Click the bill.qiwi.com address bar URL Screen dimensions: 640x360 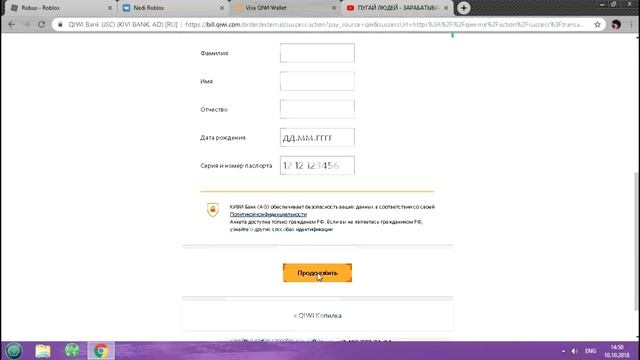tap(384, 24)
